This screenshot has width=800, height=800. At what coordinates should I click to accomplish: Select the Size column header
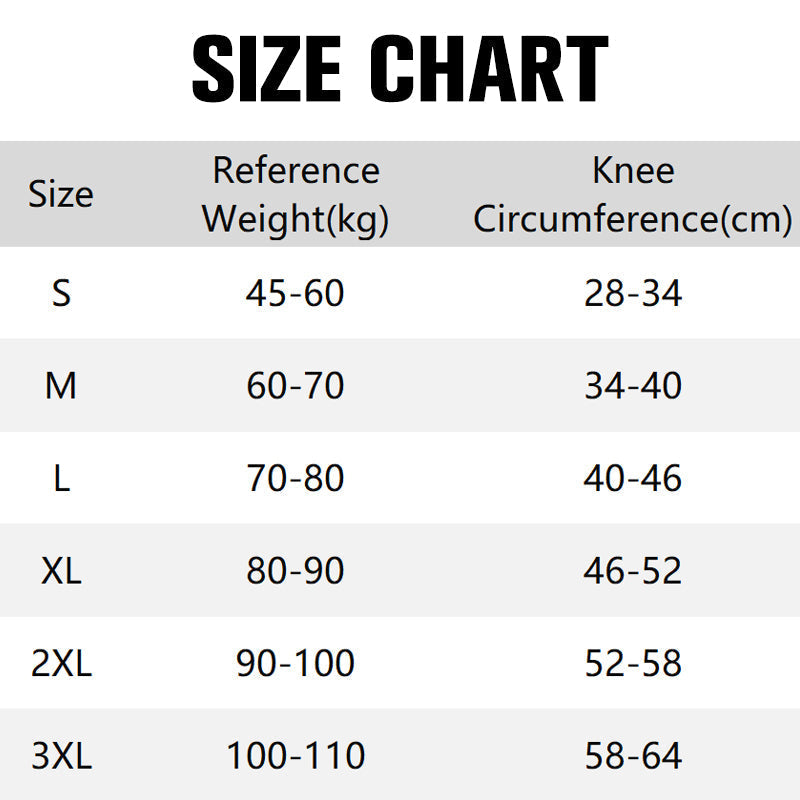[61, 194]
